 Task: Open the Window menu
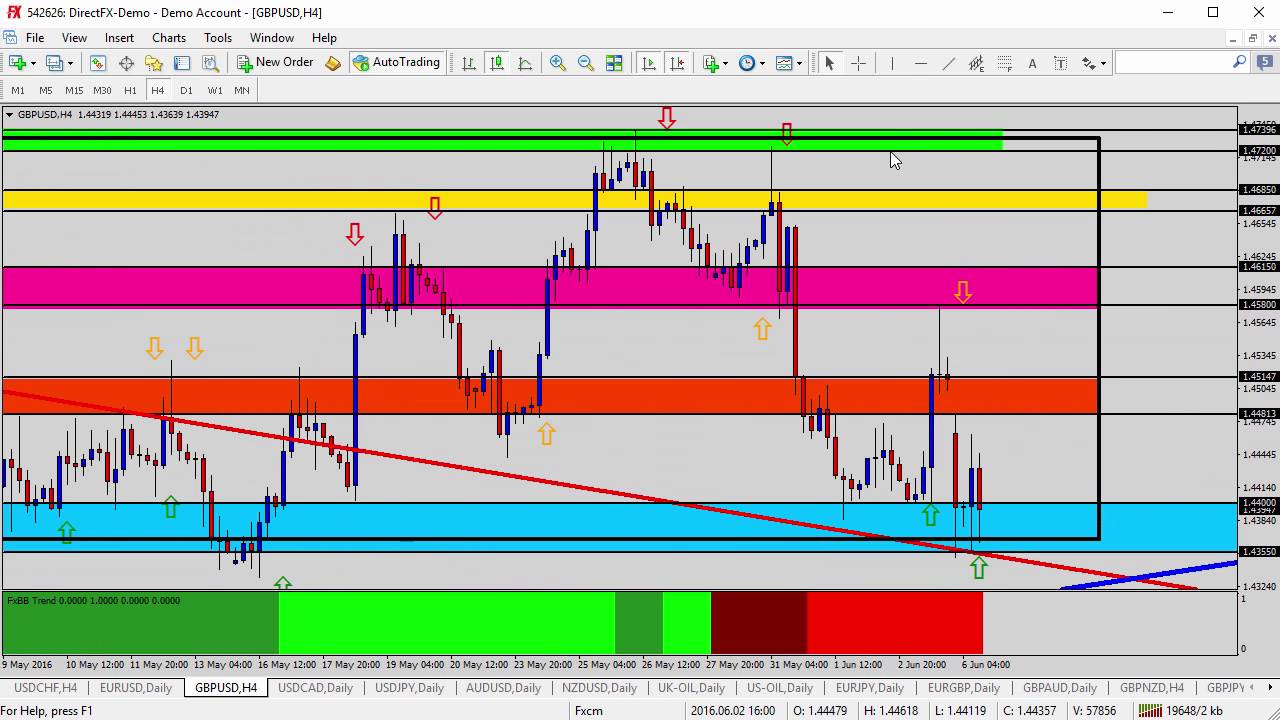tap(272, 38)
